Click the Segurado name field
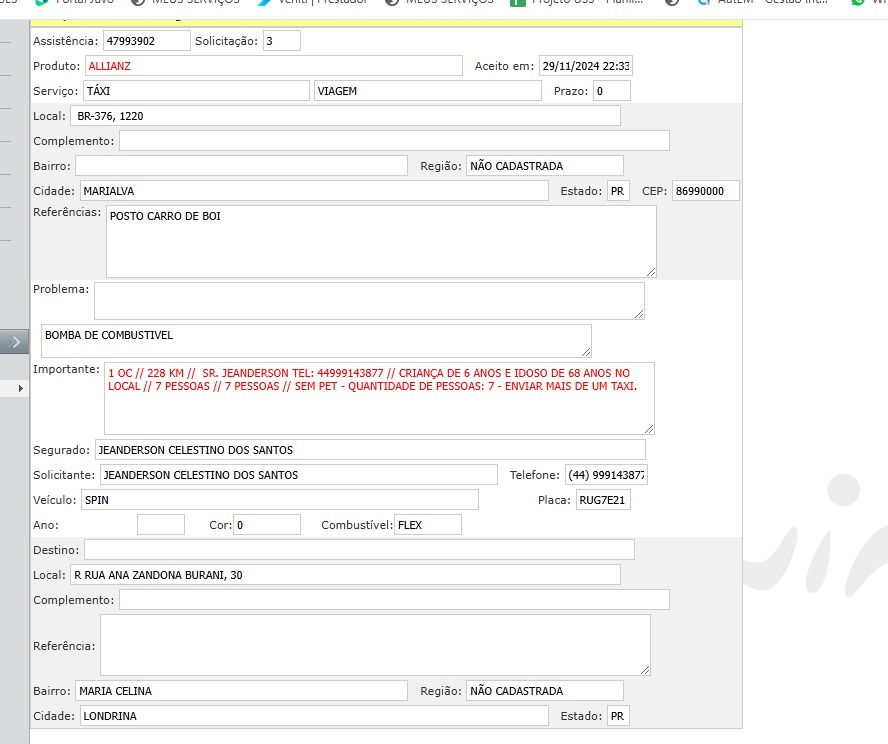Viewport: 888px width, 744px height. point(370,450)
